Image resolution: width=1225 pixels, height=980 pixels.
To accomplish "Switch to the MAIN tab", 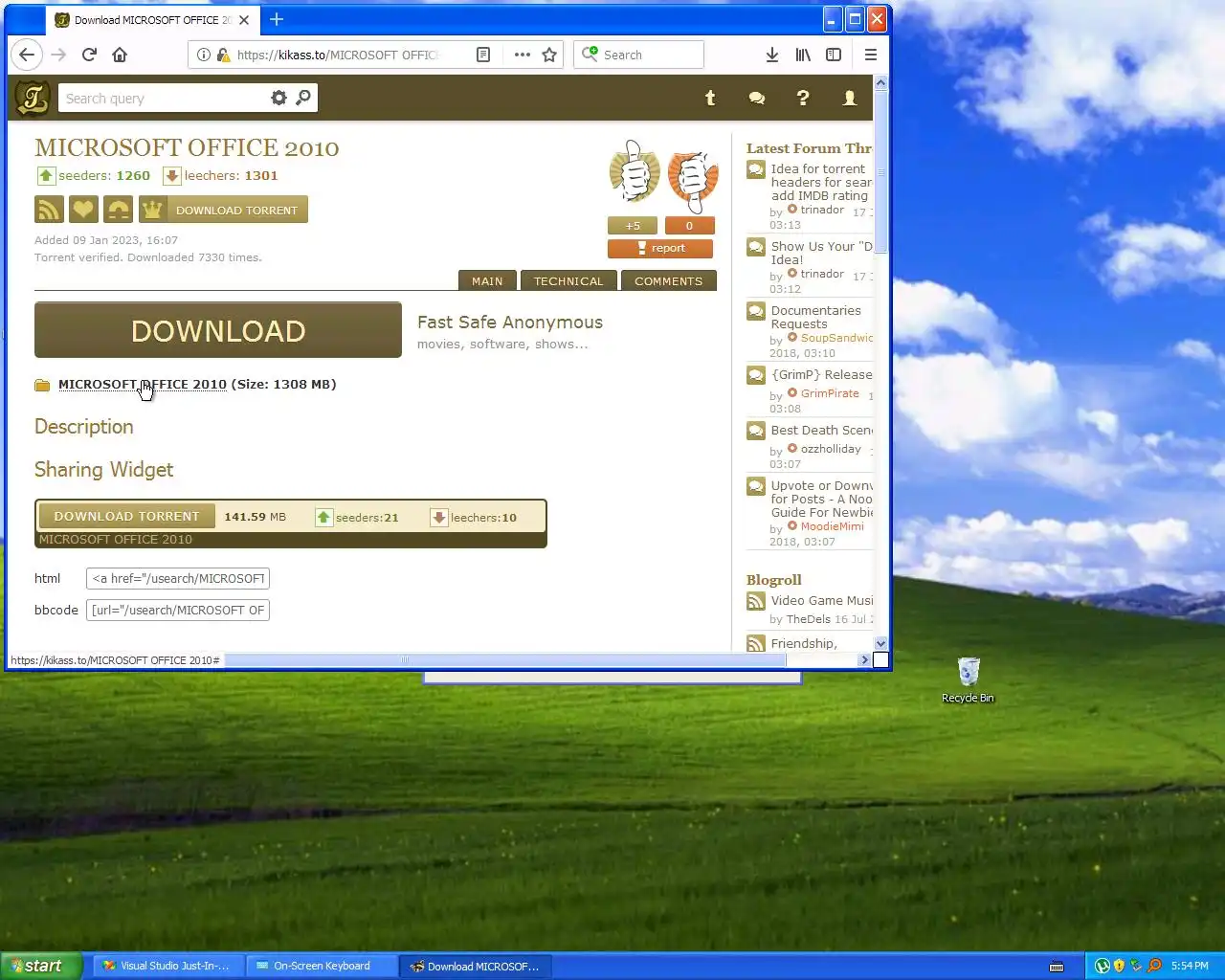I will 487,280.
